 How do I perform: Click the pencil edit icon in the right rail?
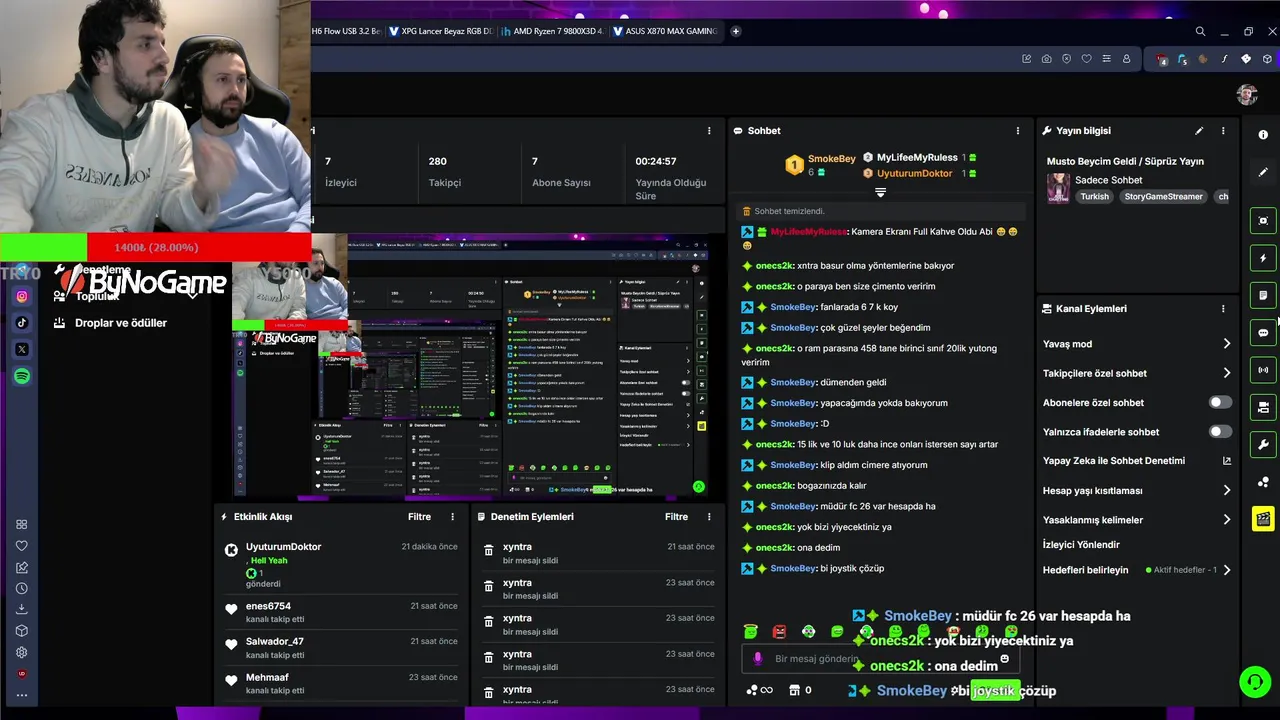(x=1263, y=172)
